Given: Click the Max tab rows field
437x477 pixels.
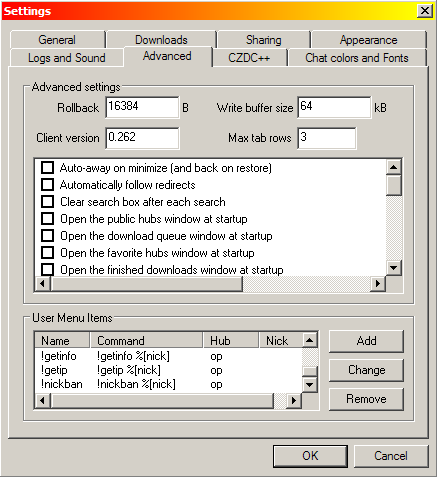Looking at the screenshot, I should point(327,138).
